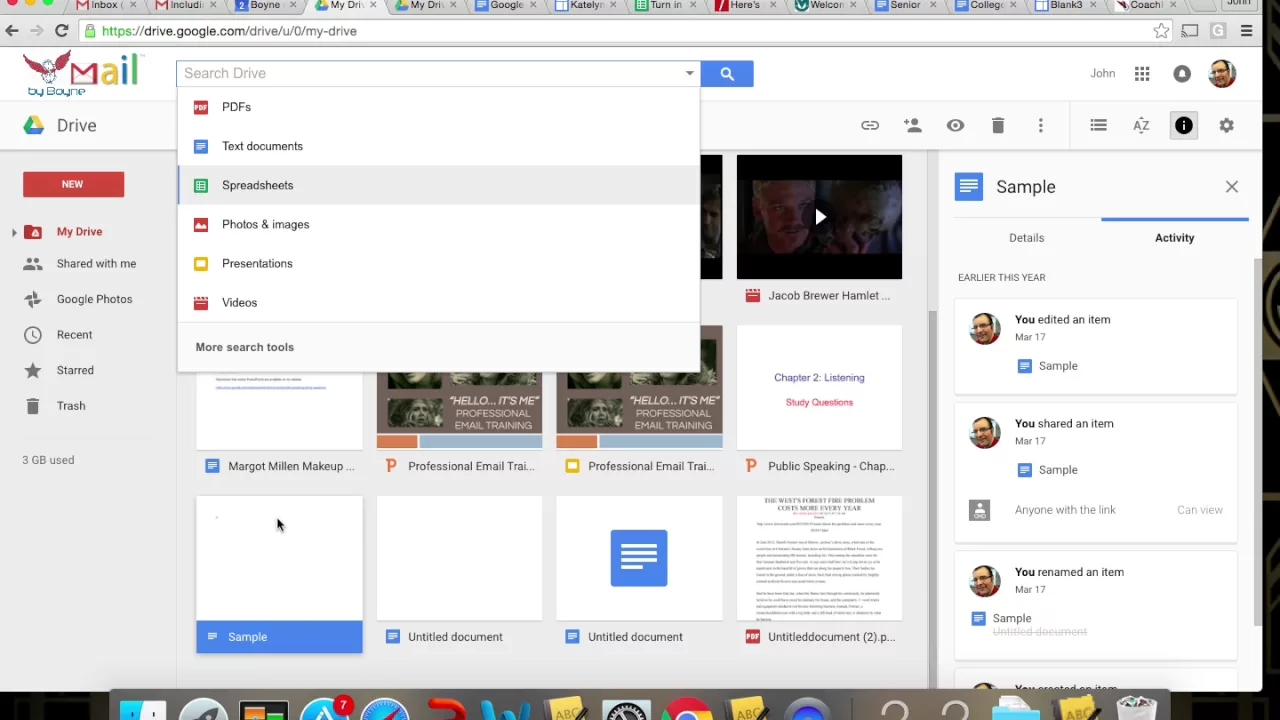Open the notifications bell
The height and width of the screenshot is (720, 1280).
(x=1182, y=73)
